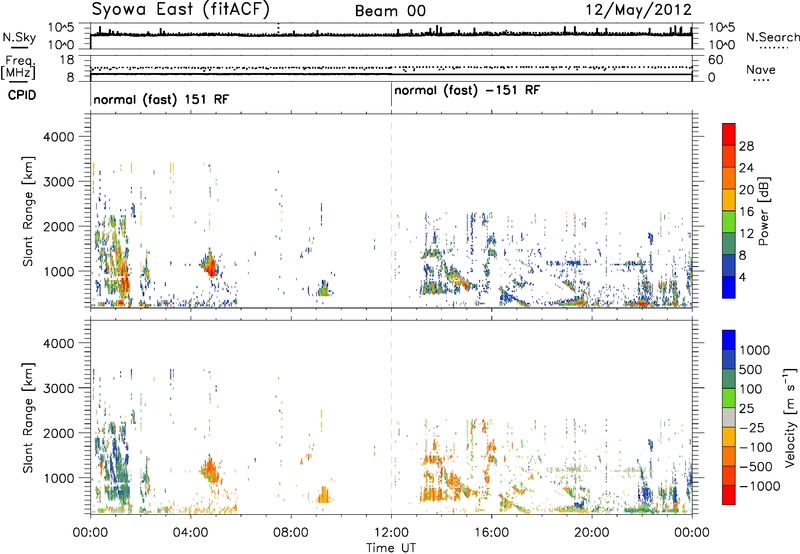
Task: Click the '1000' velocity colorbar value
Action: point(754,350)
